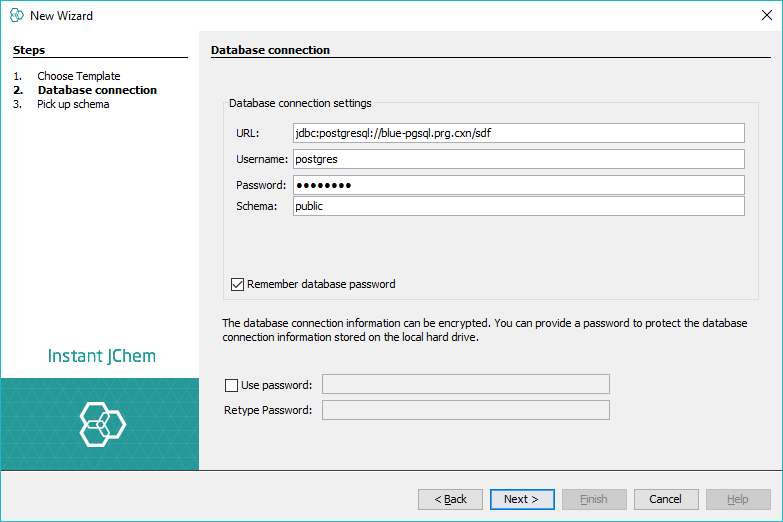Viewport: 783px width, 522px height.
Task: Click the Retype Password field
Action: pos(465,410)
